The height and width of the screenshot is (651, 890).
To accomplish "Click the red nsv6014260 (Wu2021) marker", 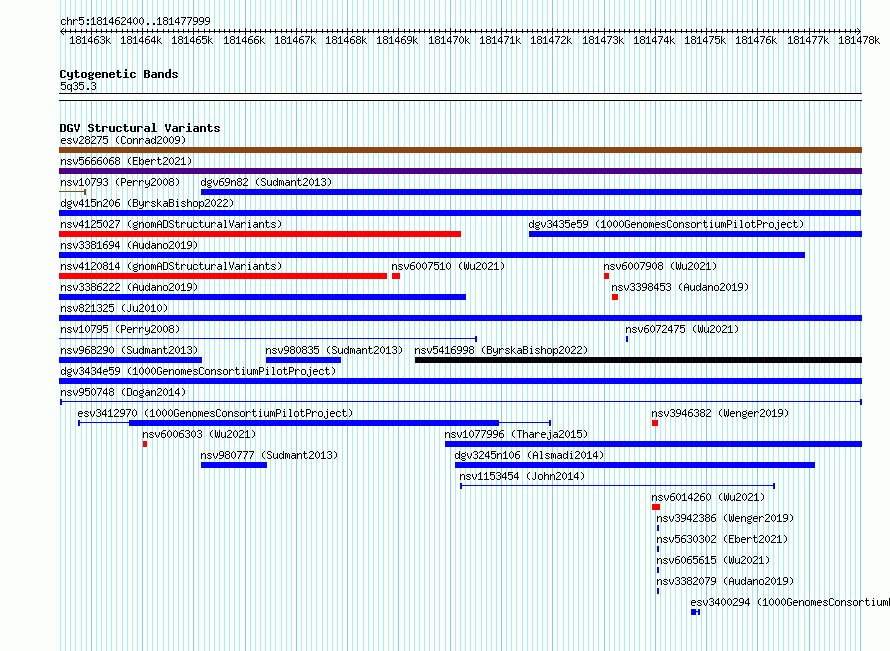I will [656, 507].
